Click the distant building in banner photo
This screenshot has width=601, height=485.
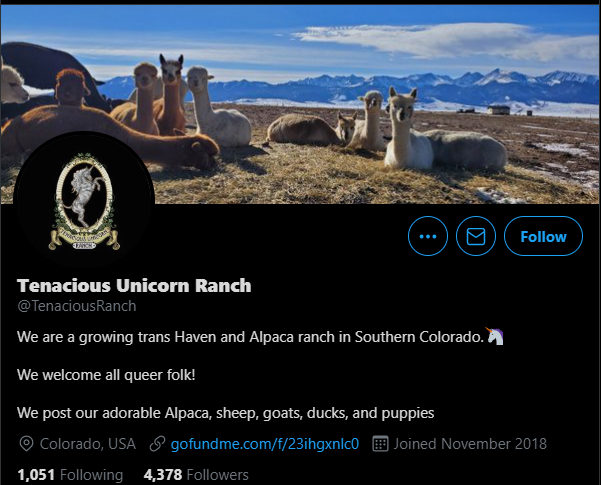498,110
